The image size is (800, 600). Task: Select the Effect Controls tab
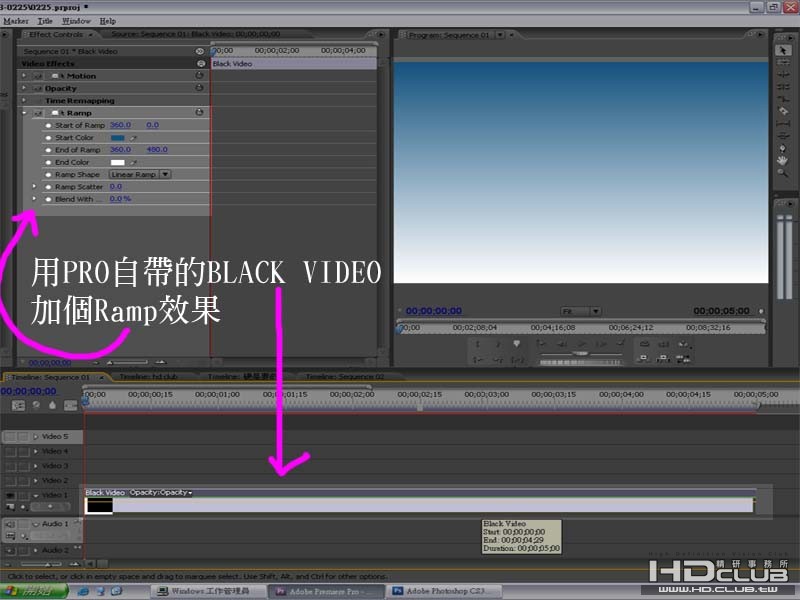pos(56,34)
